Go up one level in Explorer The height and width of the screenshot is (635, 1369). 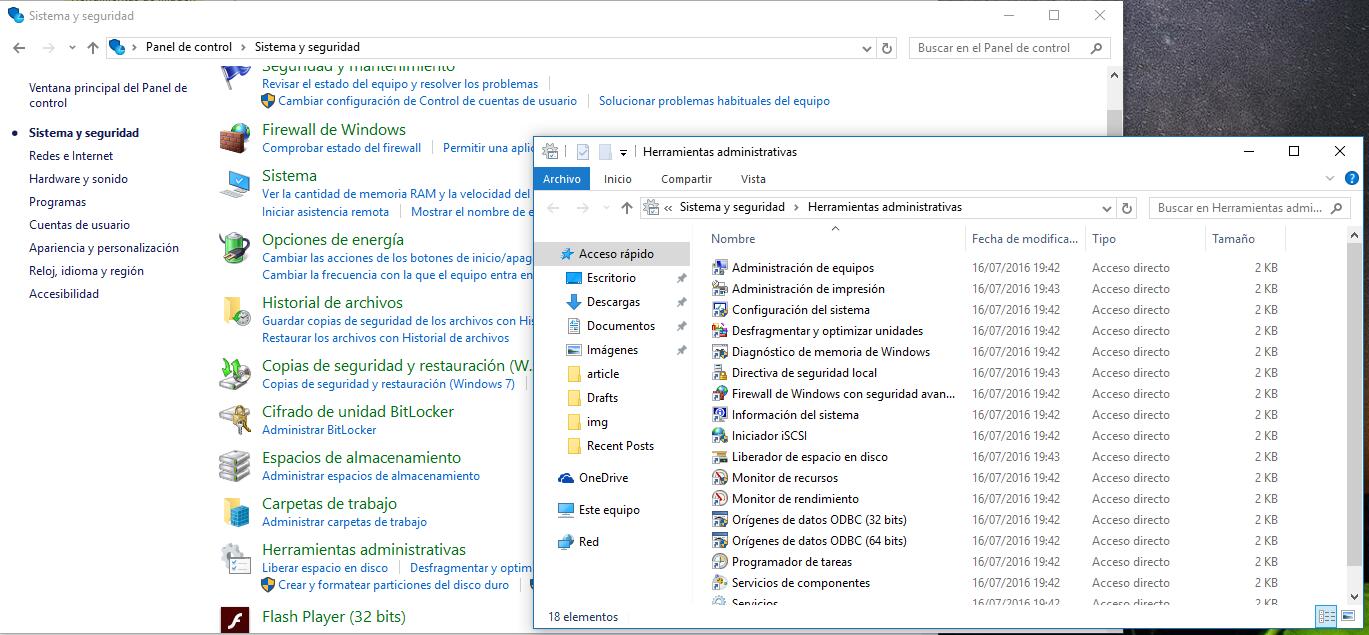[x=627, y=208]
